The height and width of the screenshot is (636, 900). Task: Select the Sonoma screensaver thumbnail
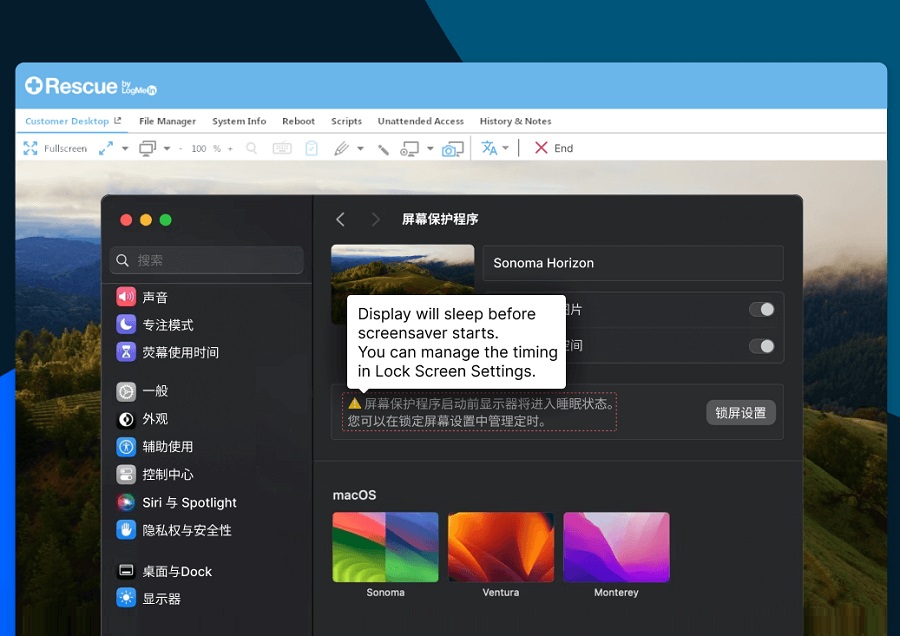tap(385, 547)
